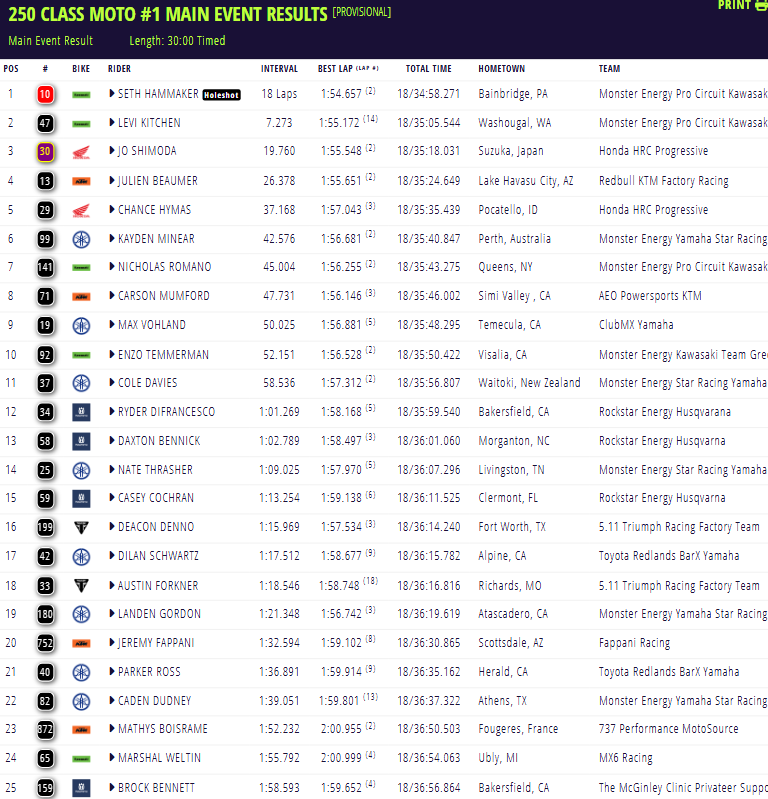Click interval value 1:32.594

coord(279,643)
